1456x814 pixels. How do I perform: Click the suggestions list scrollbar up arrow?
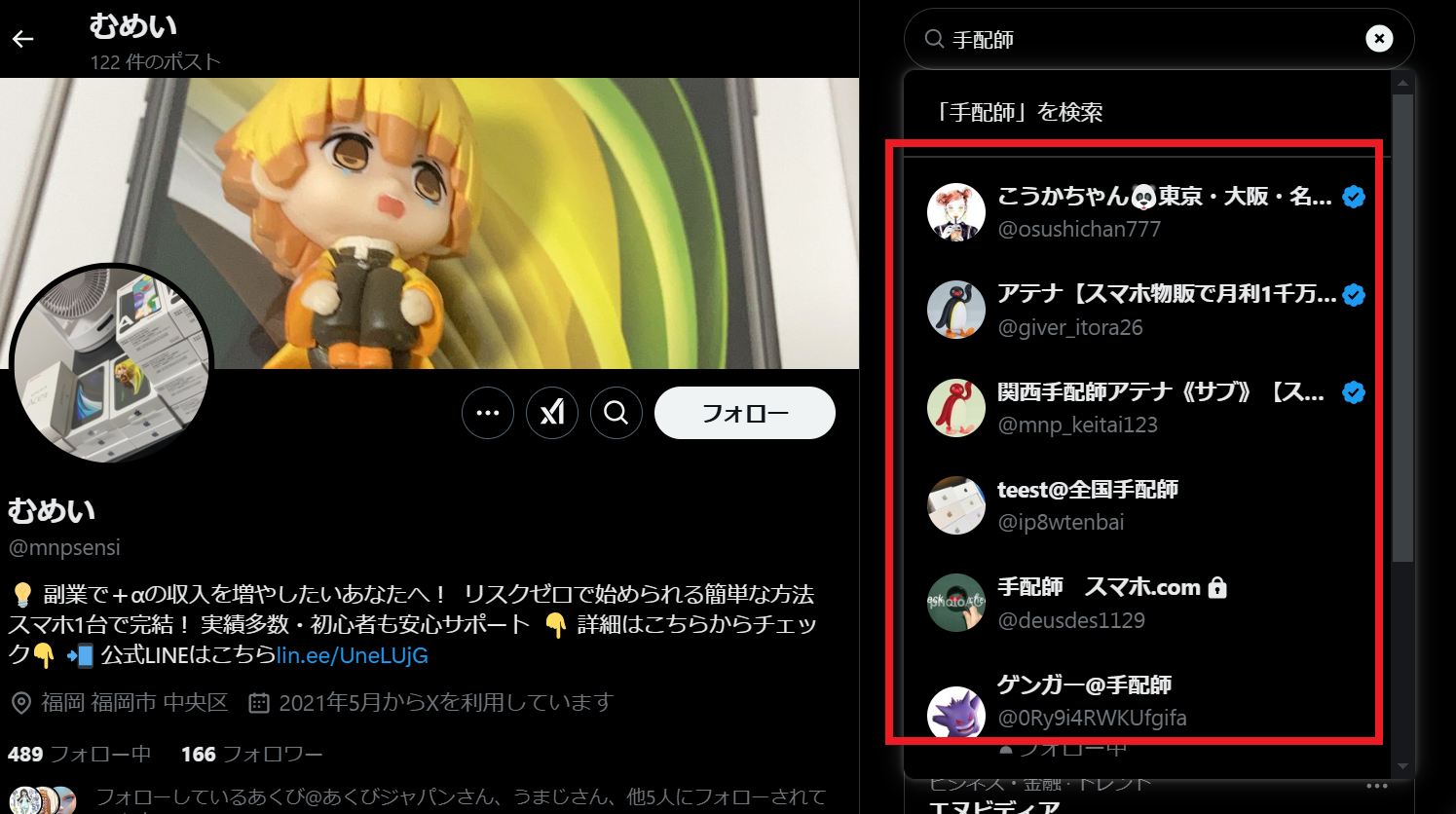1402,83
